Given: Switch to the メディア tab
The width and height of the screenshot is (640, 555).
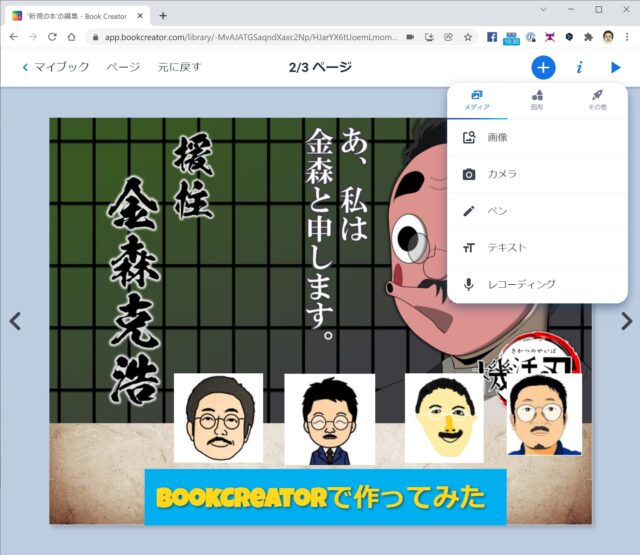Looking at the screenshot, I should [x=477, y=99].
